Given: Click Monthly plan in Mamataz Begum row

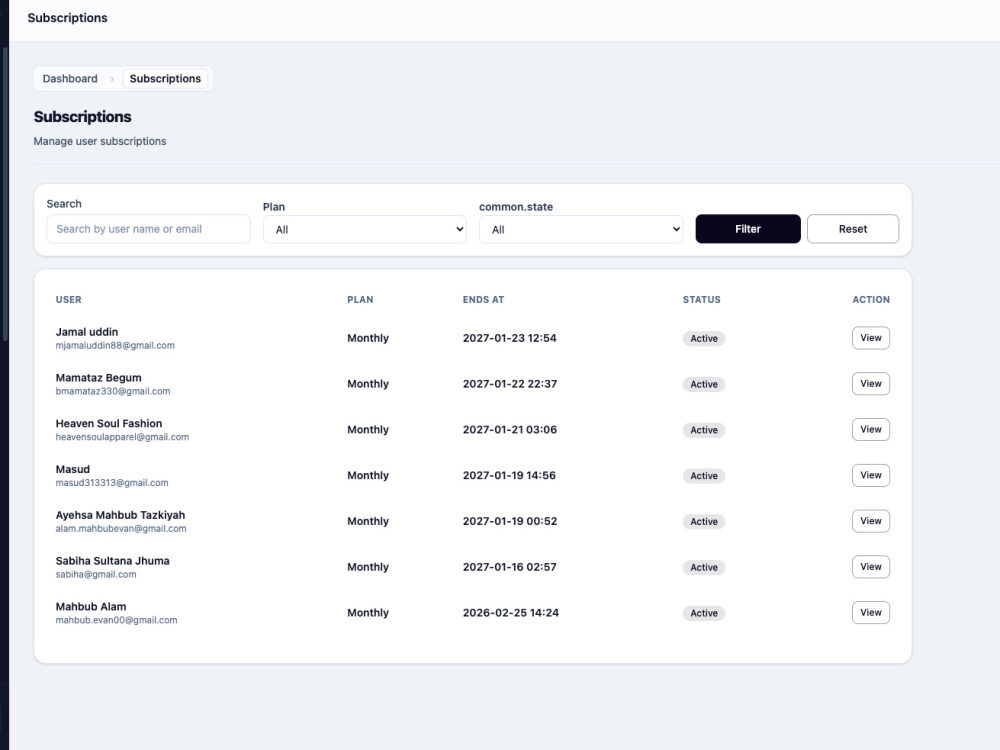Looking at the screenshot, I should pos(367,384).
